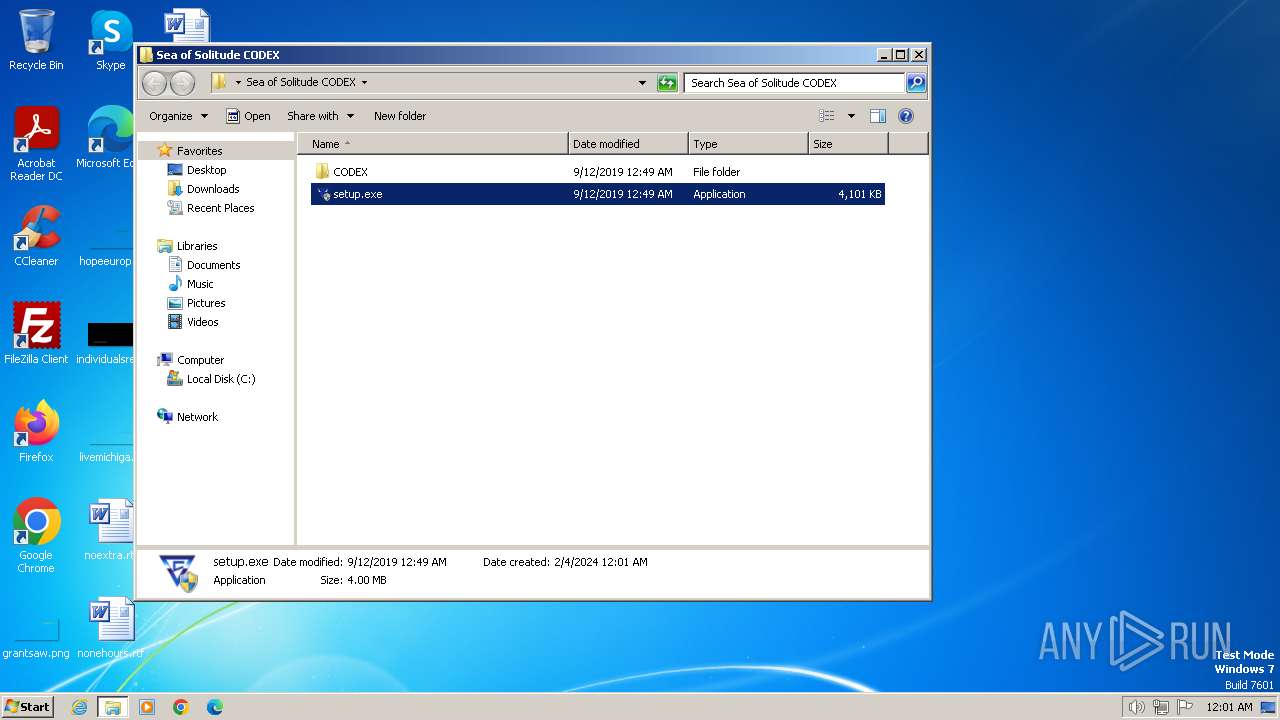Open the Explorer help icon
Screen dimensions: 1280x720
pyautogui.click(x=906, y=116)
